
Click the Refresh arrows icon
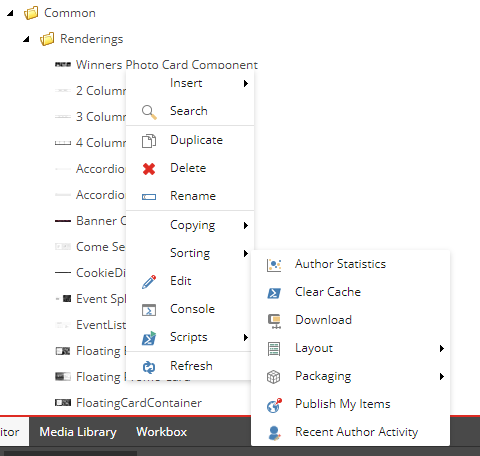[149, 367]
